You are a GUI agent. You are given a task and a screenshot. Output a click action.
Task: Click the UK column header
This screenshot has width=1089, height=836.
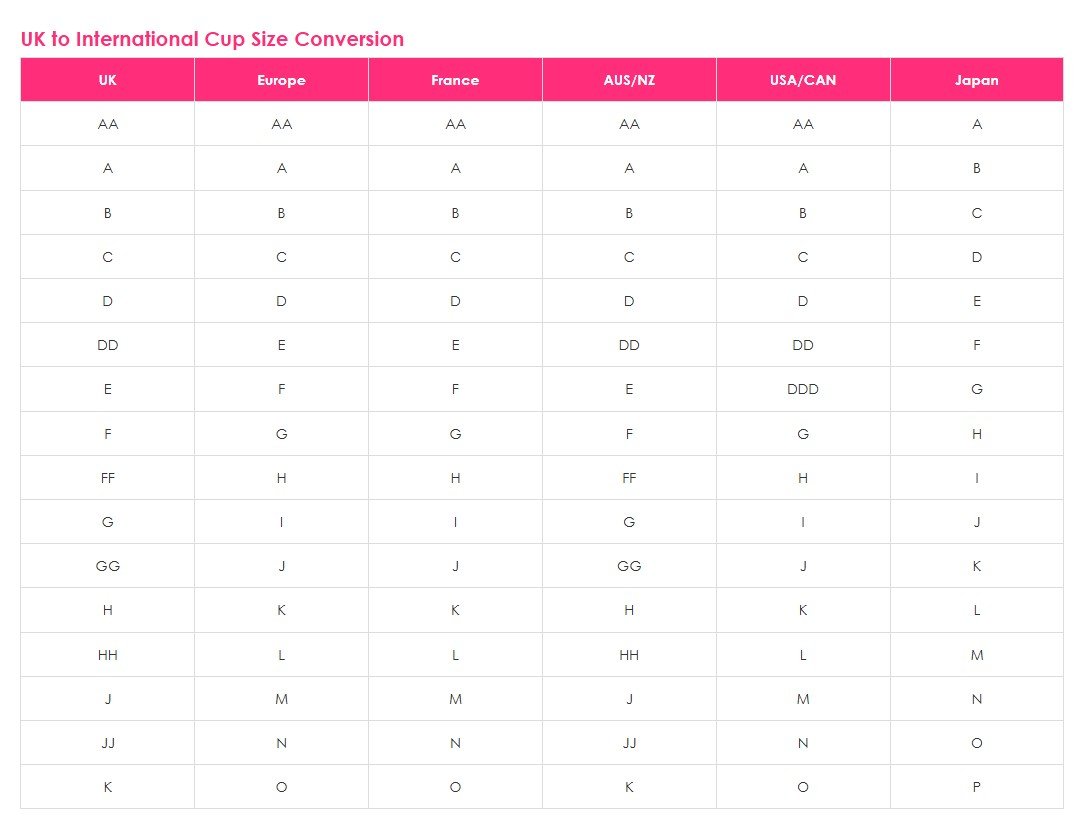coord(108,80)
